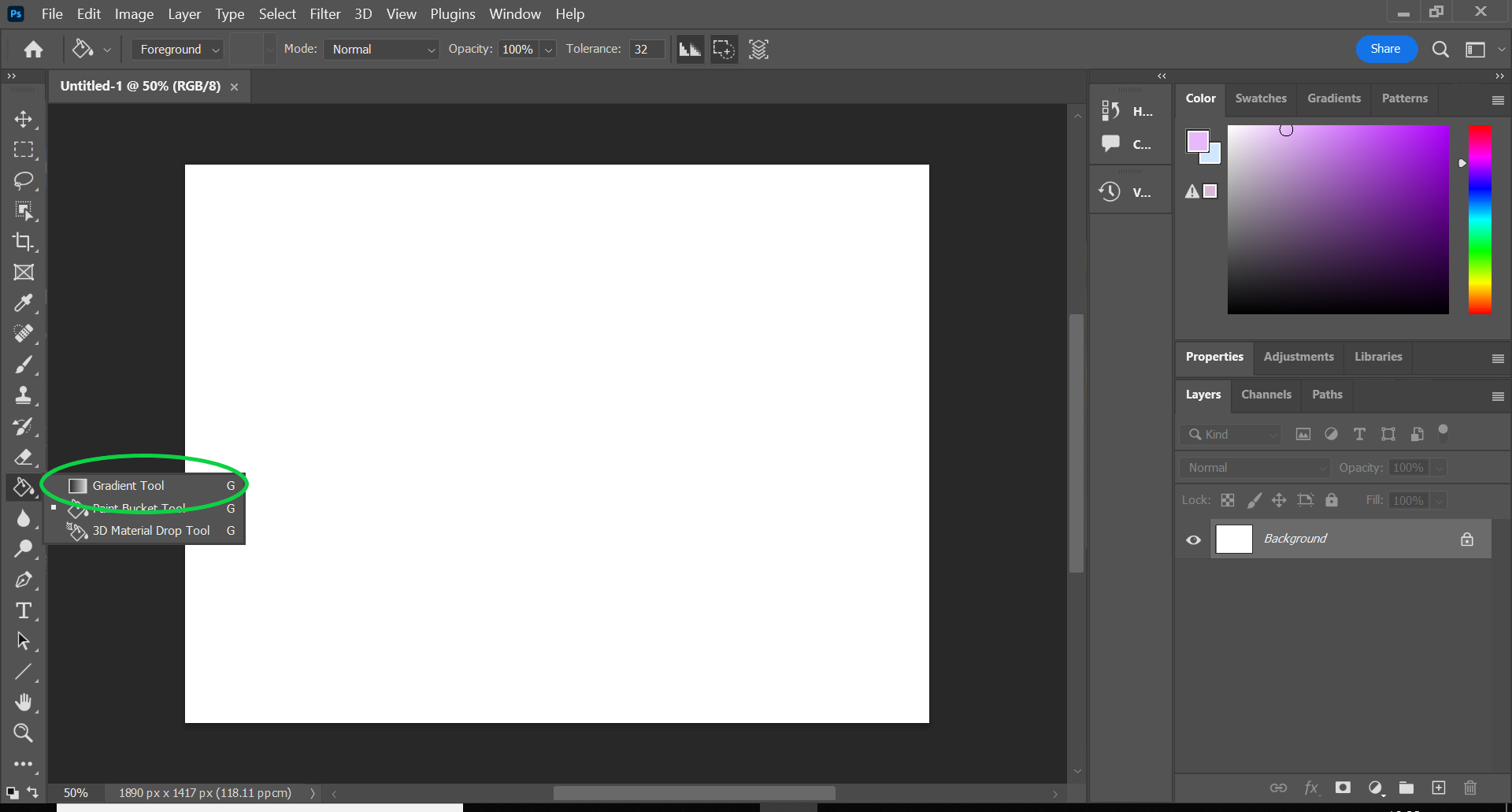
Task: Choose Gradient Tool from flyout
Action: tap(145, 486)
